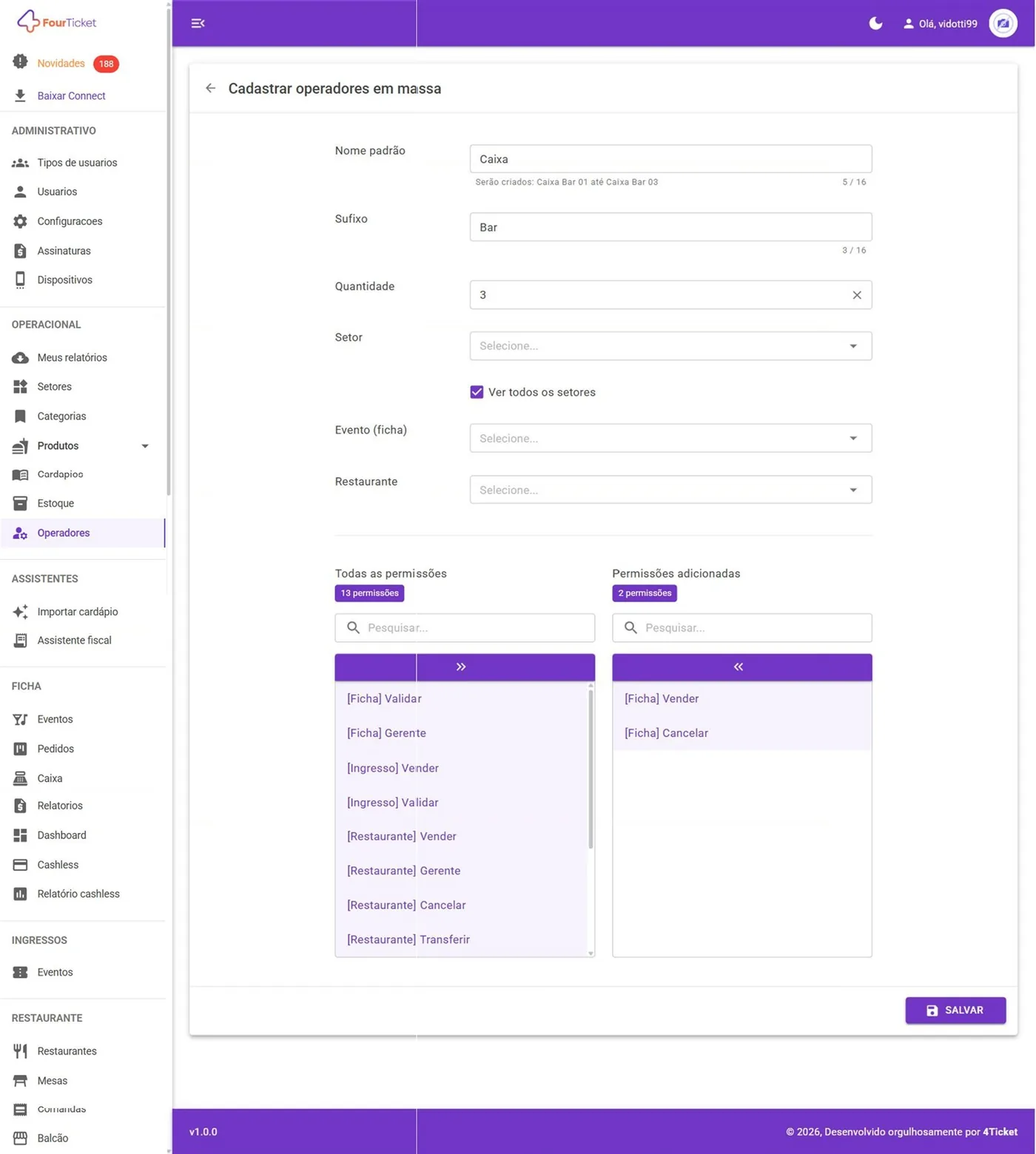This screenshot has width=1036, height=1154.
Task: Click the Cashless card icon
Action: pyautogui.click(x=20, y=865)
